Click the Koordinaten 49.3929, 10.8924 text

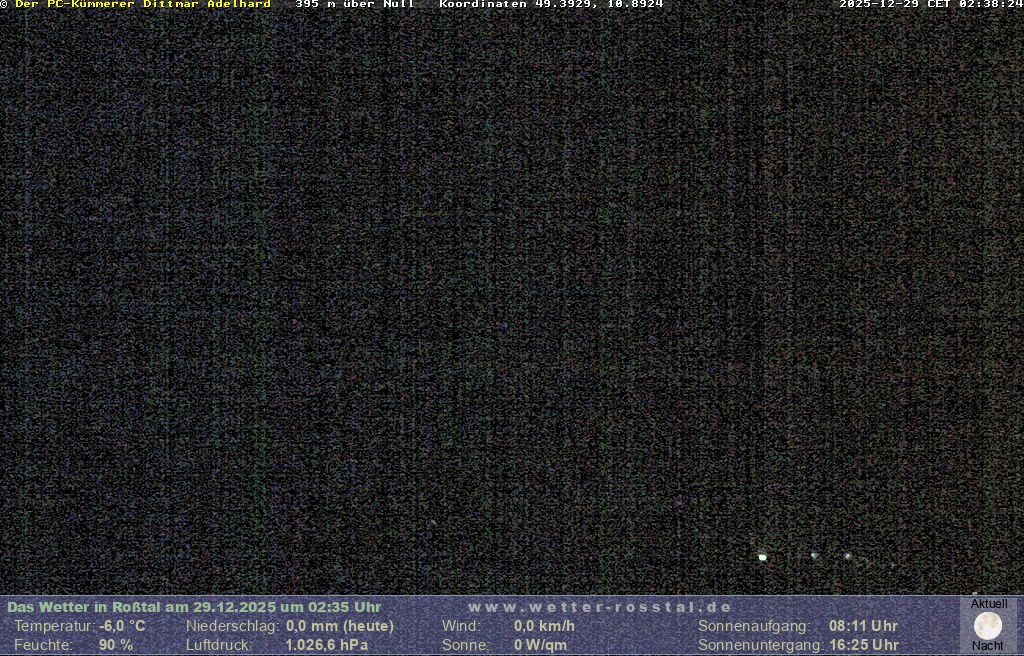click(551, 4)
